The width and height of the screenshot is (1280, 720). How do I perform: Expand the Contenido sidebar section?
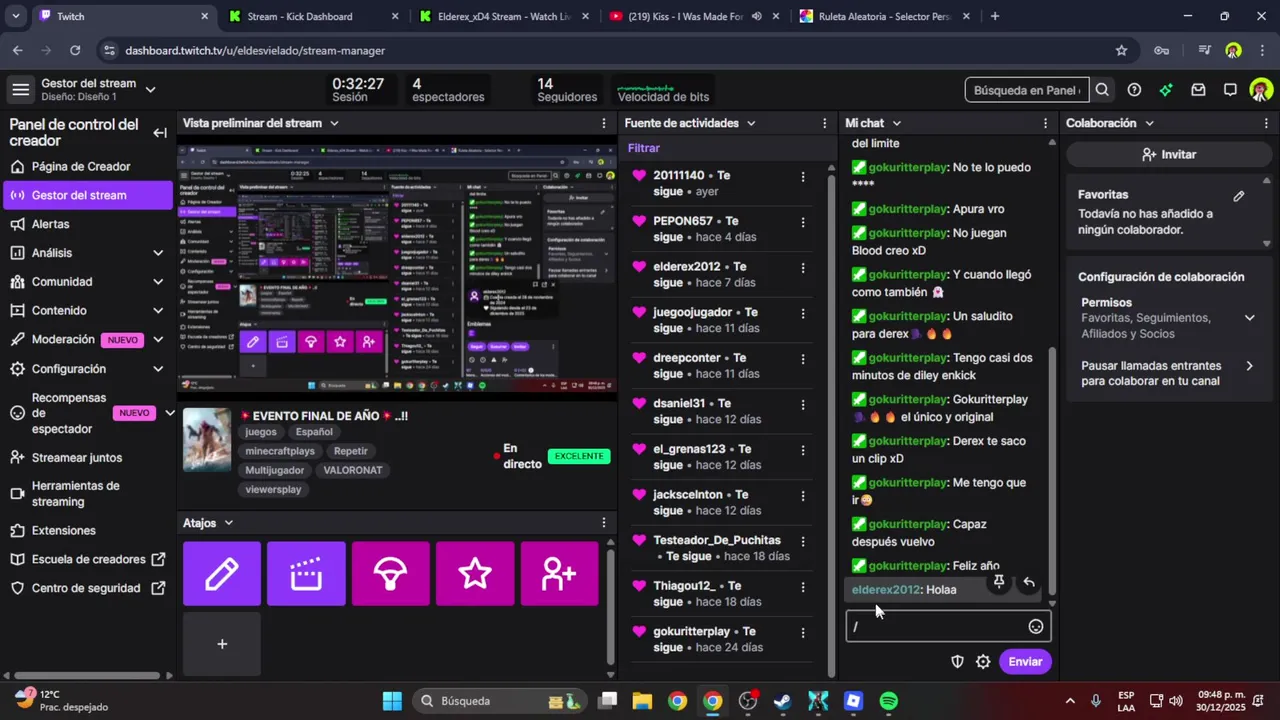[x=158, y=311]
